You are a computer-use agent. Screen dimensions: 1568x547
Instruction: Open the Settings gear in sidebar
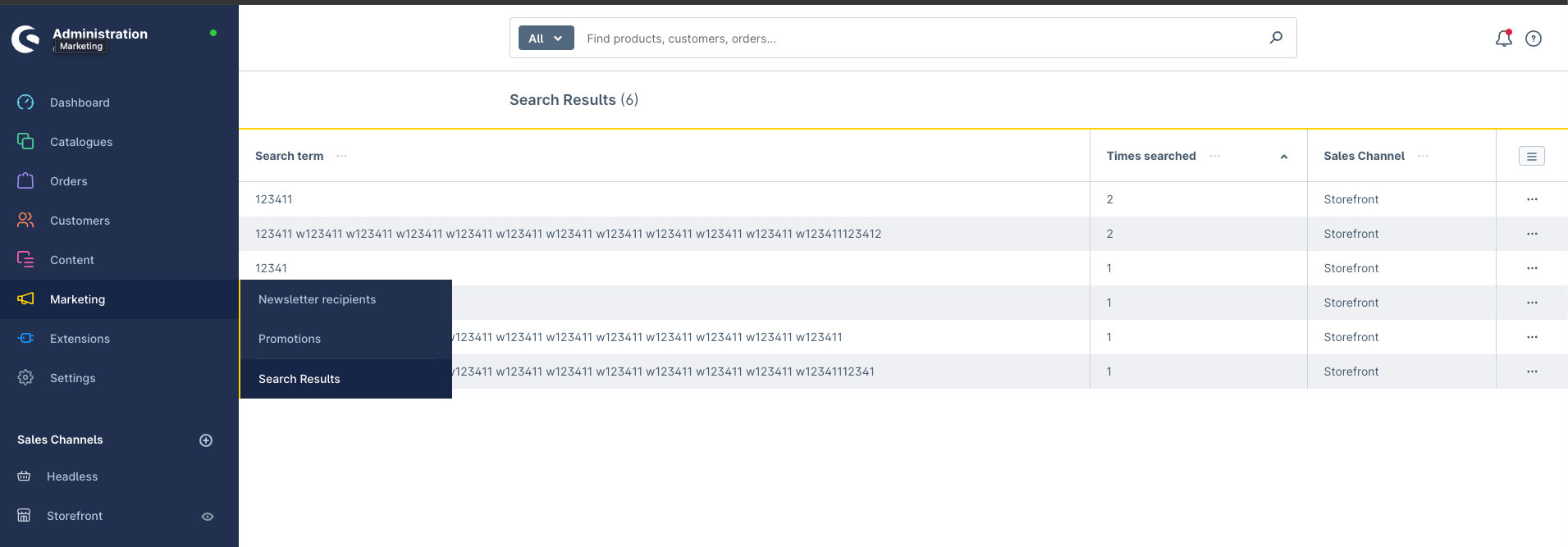(x=72, y=378)
